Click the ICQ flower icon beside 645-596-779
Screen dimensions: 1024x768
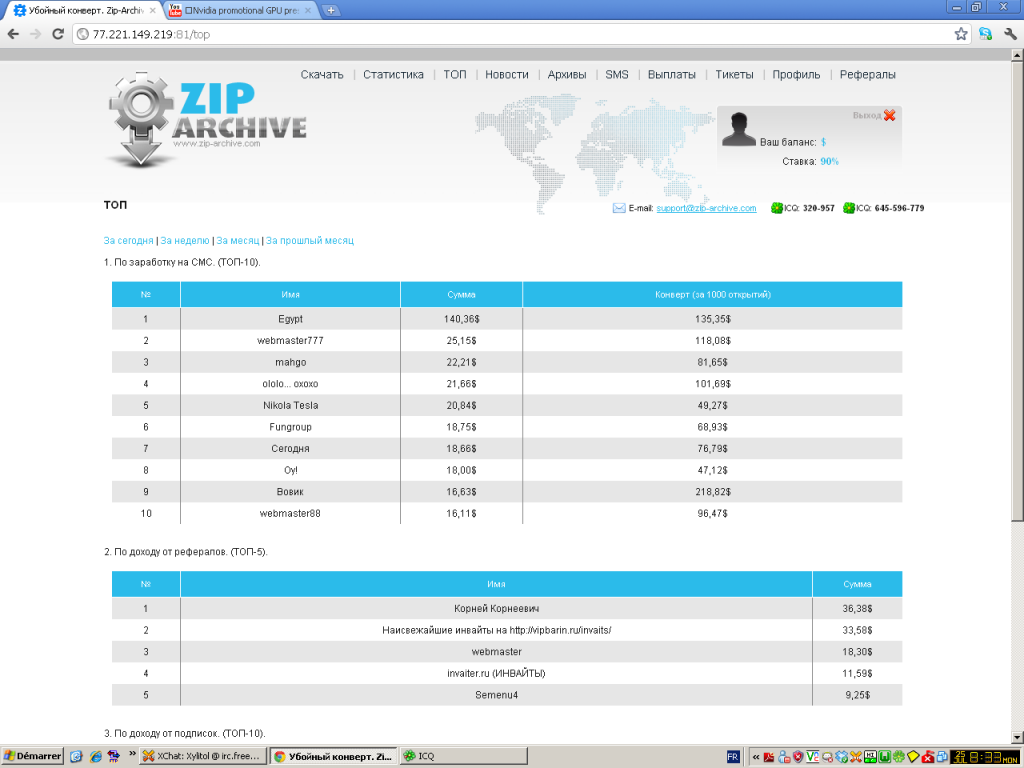pos(848,208)
